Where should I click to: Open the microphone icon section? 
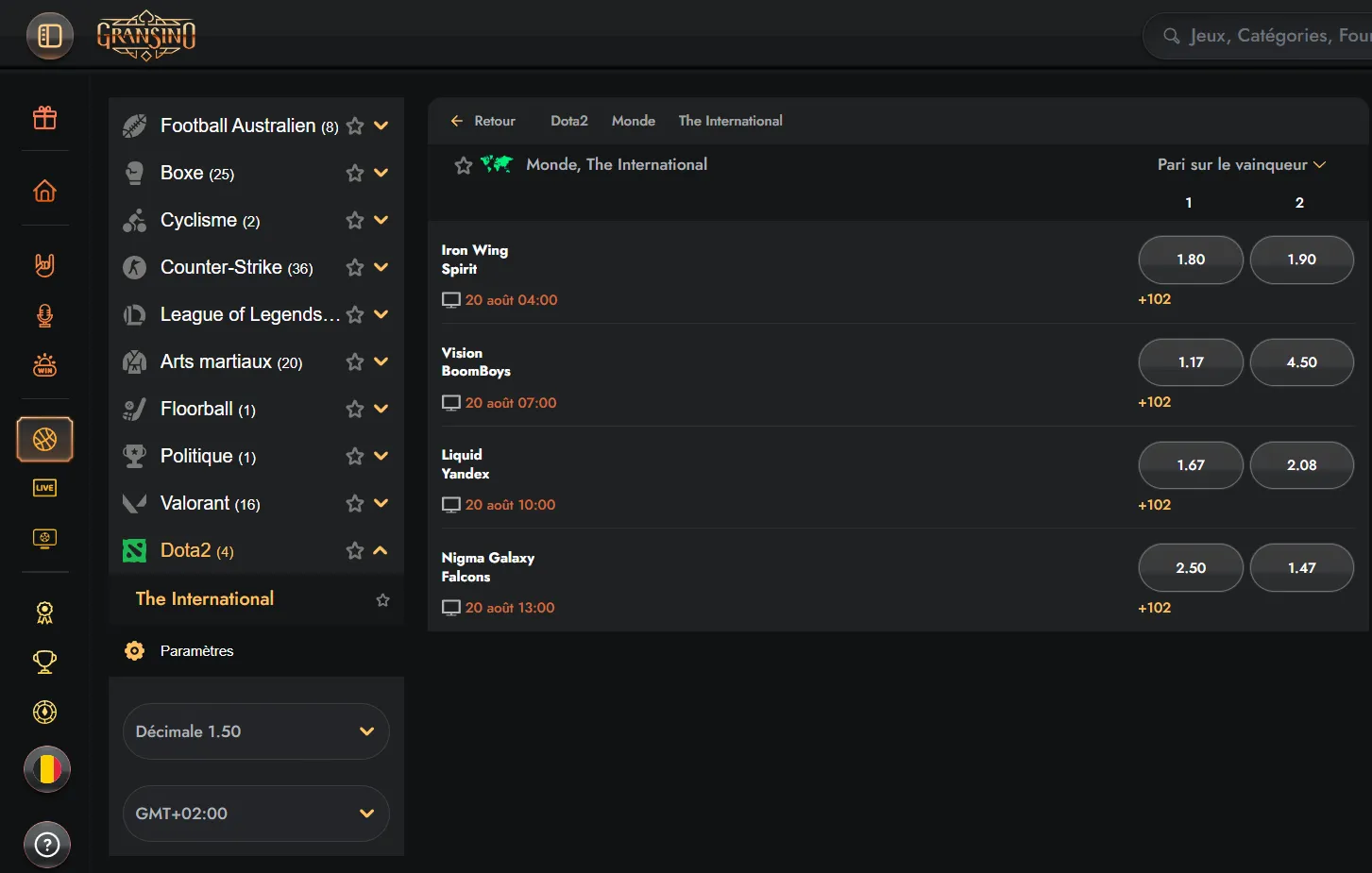coord(44,315)
